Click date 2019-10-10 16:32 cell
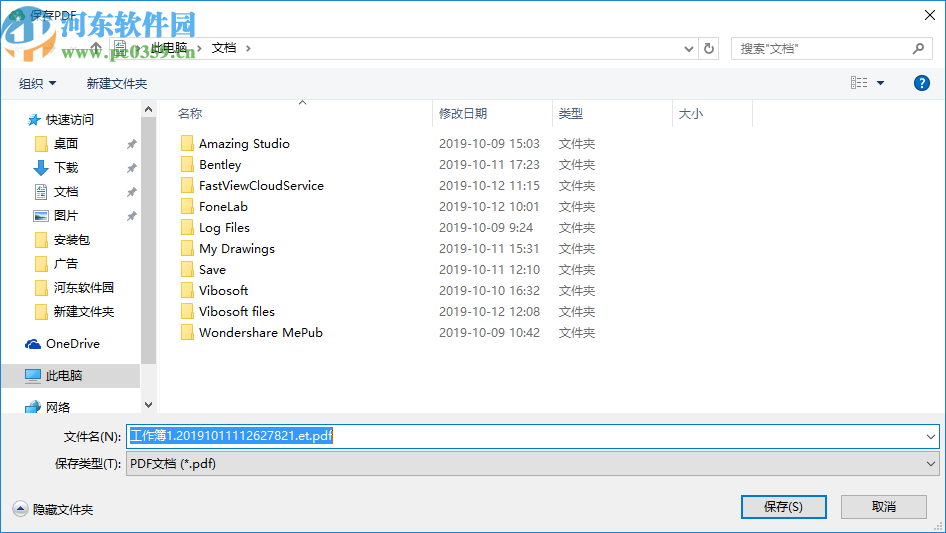 click(x=489, y=291)
